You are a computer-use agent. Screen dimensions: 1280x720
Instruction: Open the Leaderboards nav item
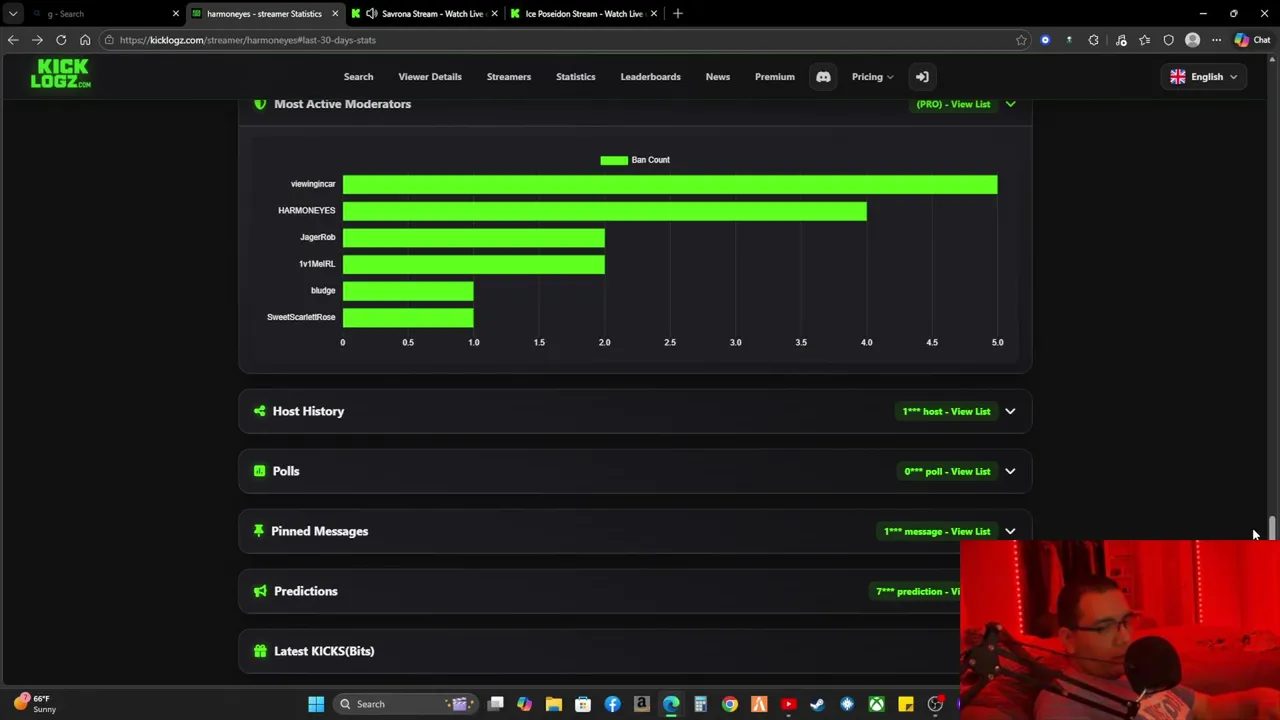click(x=650, y=77)
